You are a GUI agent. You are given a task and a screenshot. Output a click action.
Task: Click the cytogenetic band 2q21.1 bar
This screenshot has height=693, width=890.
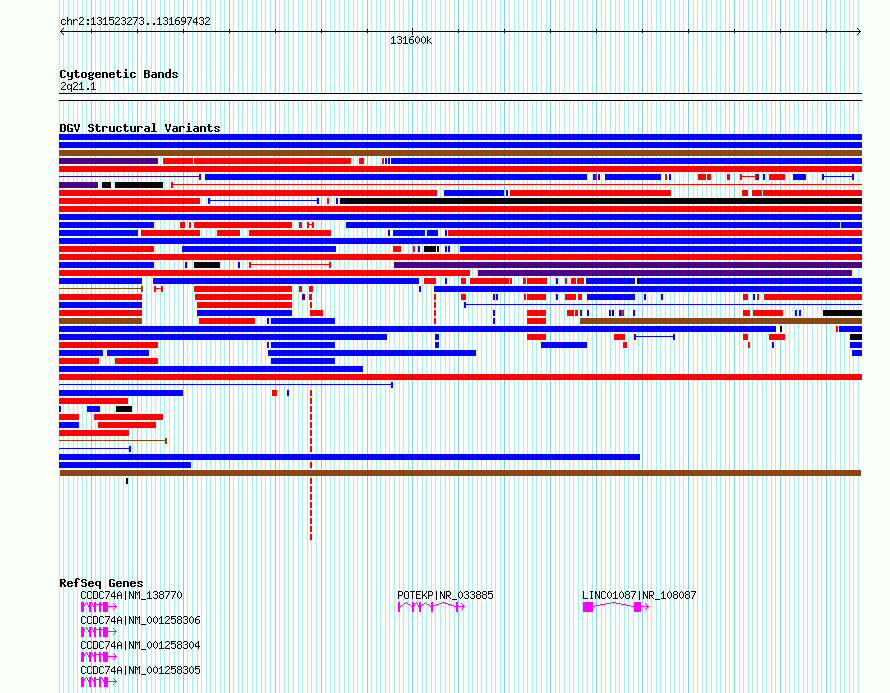tap(460, 97)
